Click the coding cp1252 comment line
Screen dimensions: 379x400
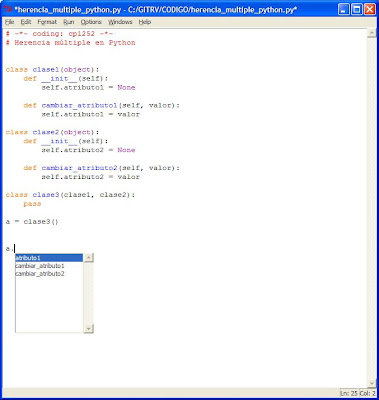pos(59,34)
